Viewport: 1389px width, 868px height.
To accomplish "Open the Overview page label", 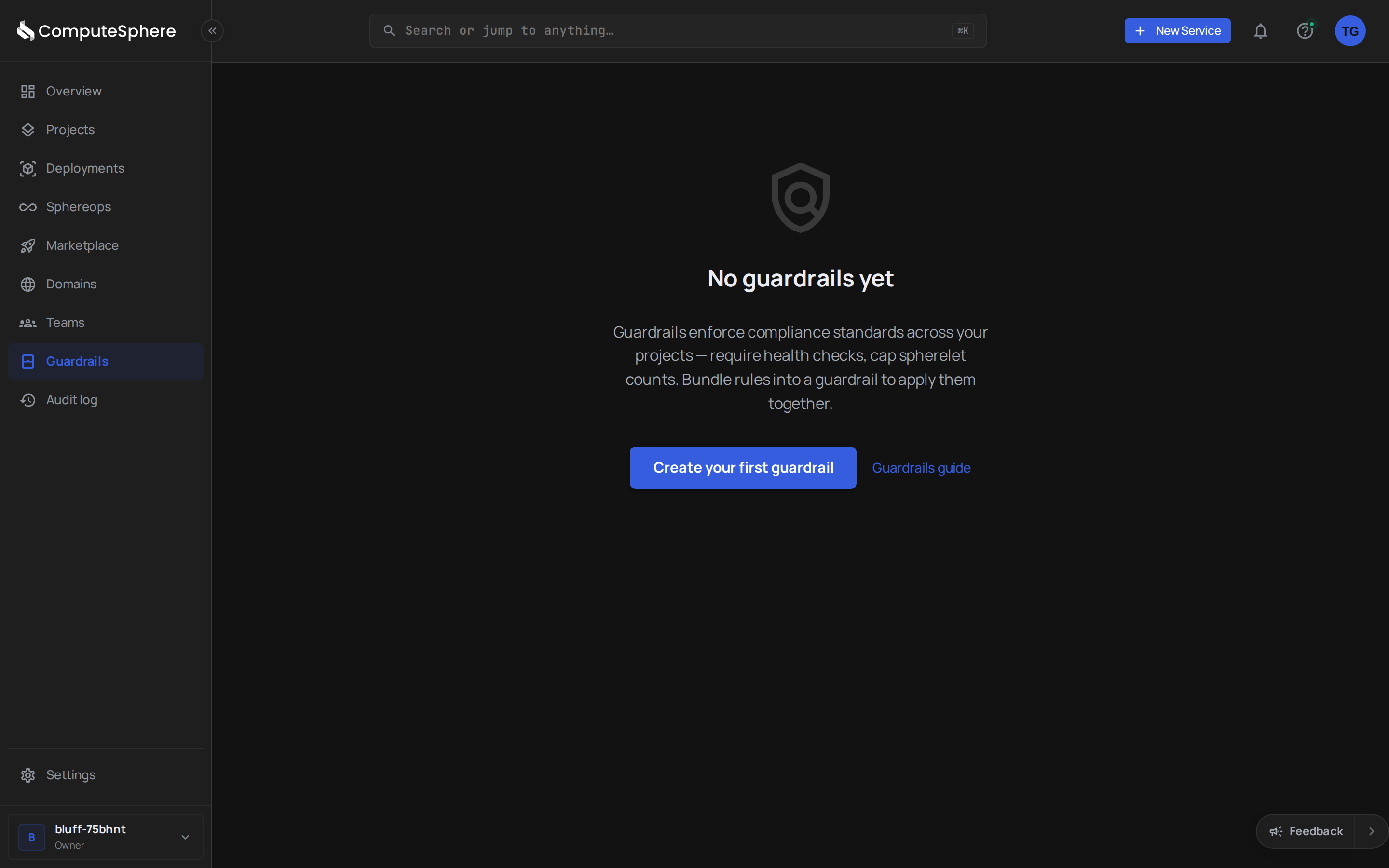I will click(x=73, y=91).
